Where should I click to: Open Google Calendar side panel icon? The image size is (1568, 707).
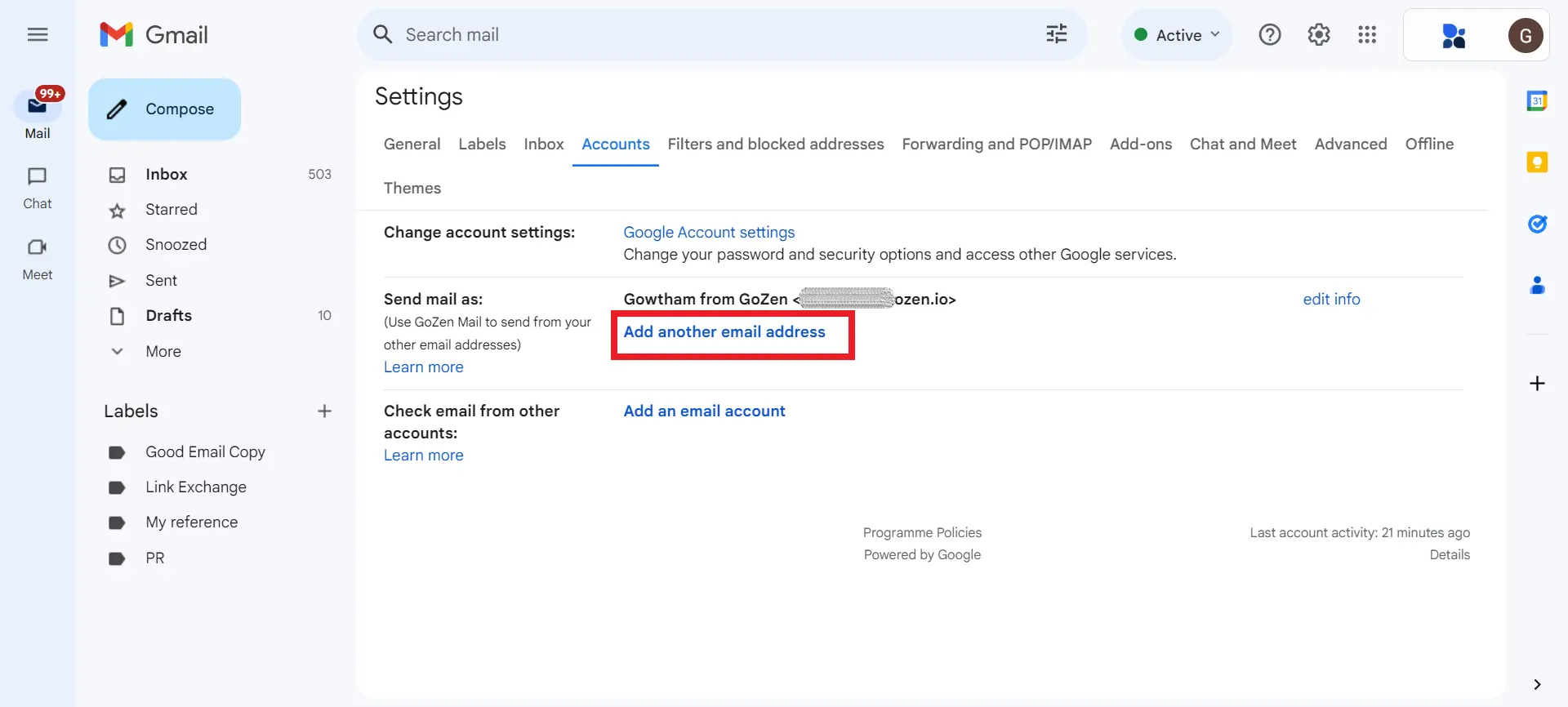pos(1537,100)
